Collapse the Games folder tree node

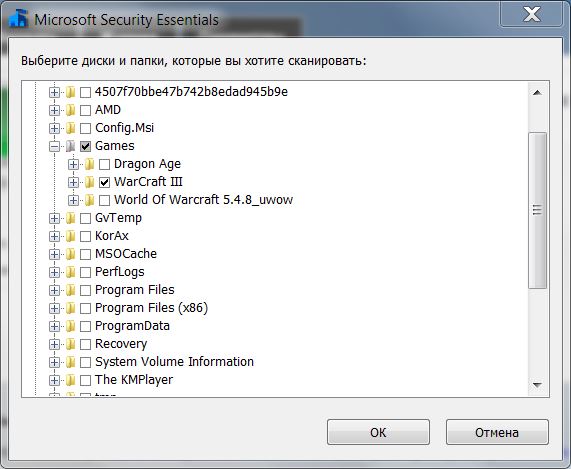click(x=54, y=146)
